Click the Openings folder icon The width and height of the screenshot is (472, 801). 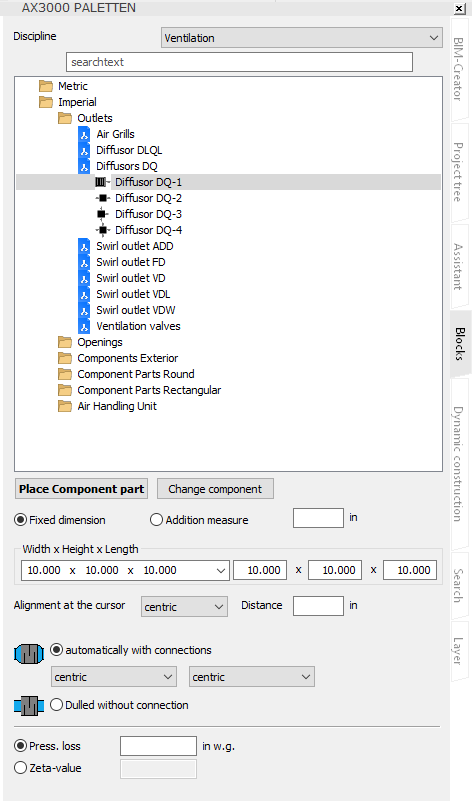65,342
